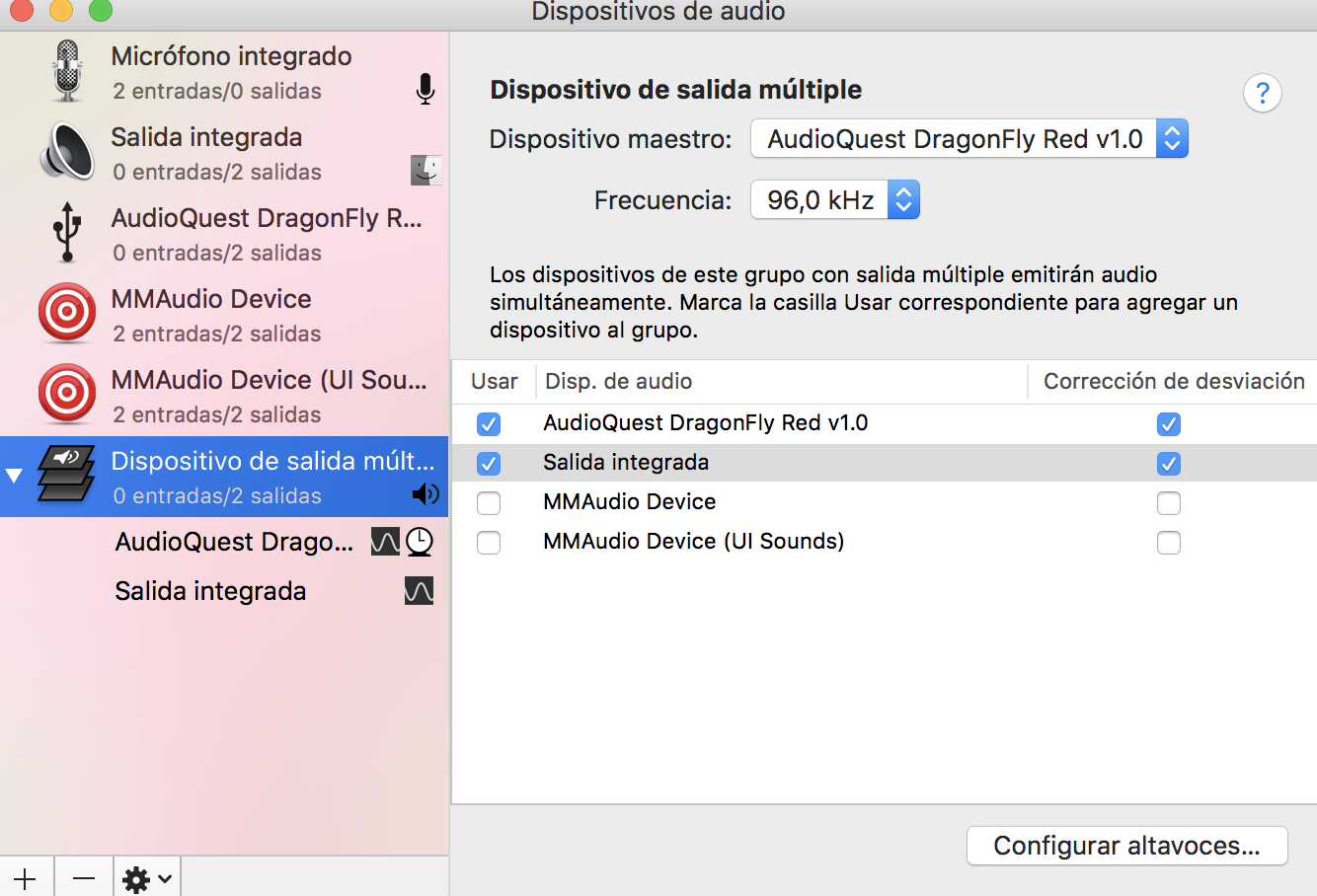Click the multi-output device stacked icon
Image resolution: width=1317 pixels, height=896 pixels.
pyautogui.click(x=66, y=476)
